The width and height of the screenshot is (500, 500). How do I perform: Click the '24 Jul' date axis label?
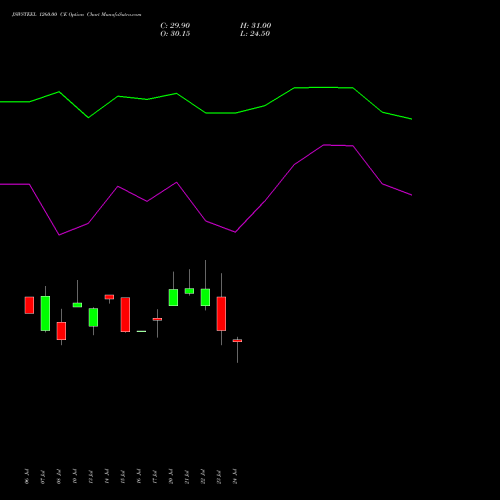(x=235, y=476)
